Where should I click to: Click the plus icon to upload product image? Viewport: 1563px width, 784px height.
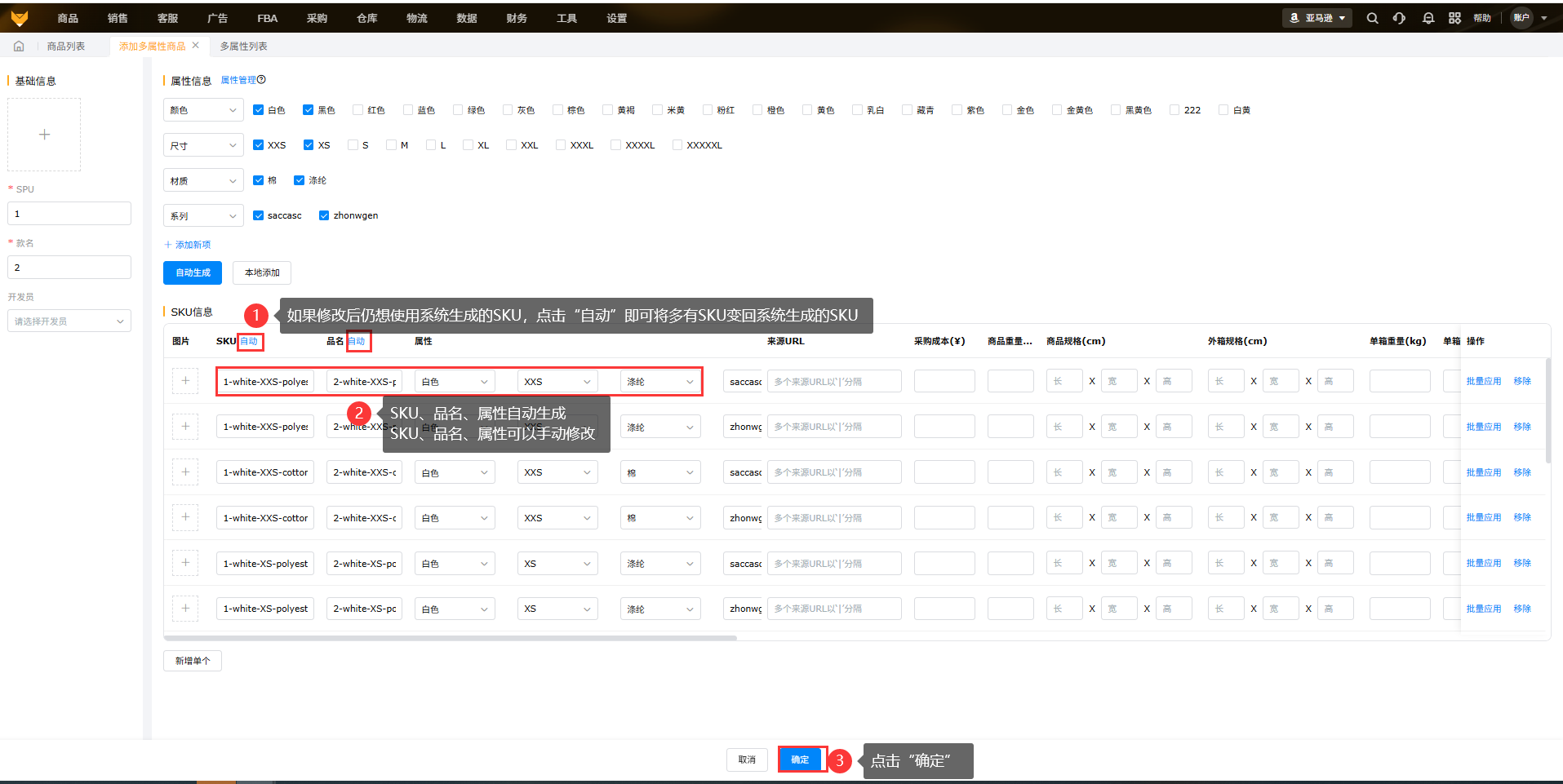click(44, 135)
